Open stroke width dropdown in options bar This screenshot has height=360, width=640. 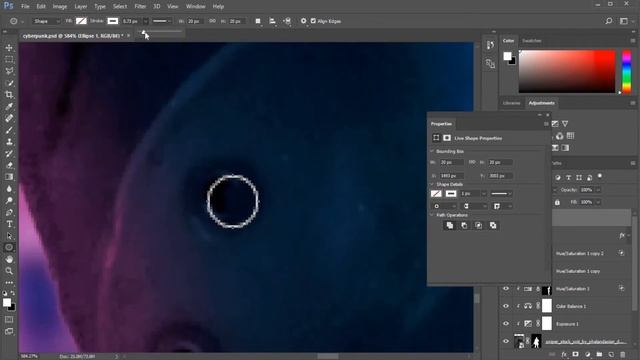pos(146,21)
